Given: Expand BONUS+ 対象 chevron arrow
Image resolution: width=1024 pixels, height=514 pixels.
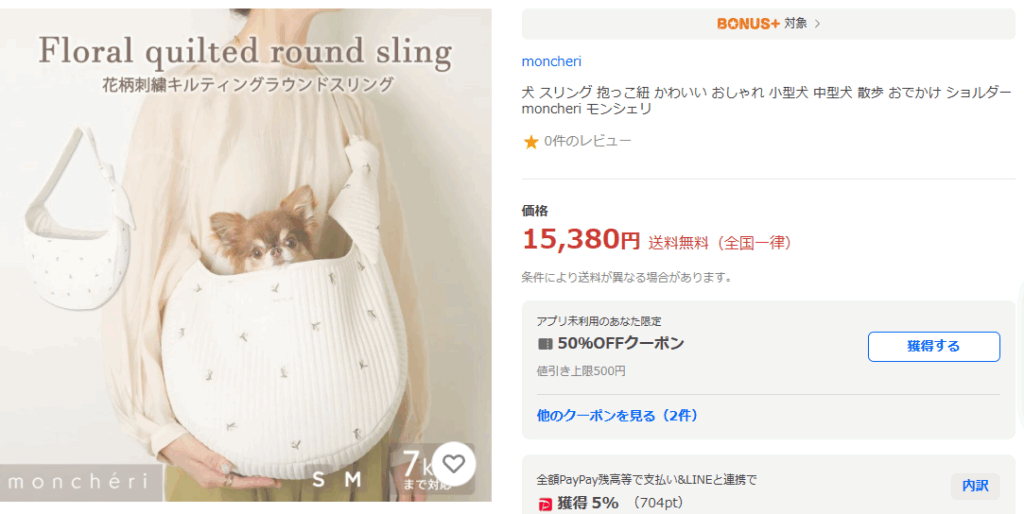Looking at the screenshot, I should coord(818,24).
